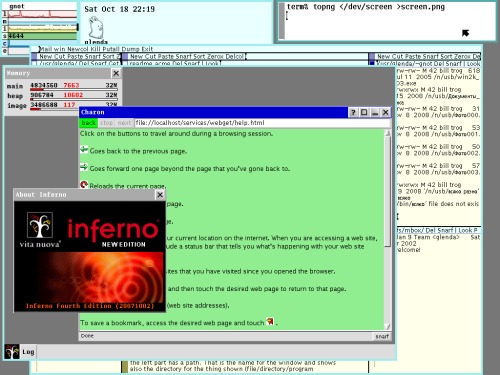Click the green back arrow icon in help page
The image size is (500, 375).
[x=84, y=150]
